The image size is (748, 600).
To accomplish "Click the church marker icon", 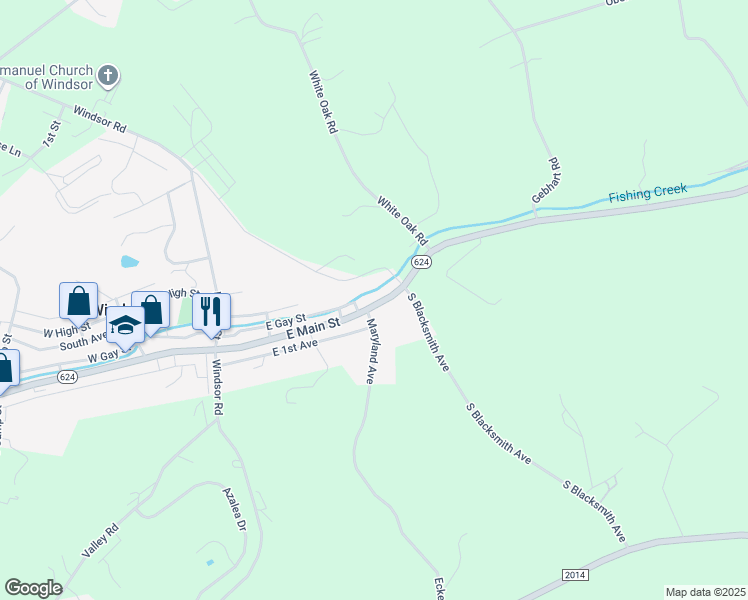I will tap(108, 76).
